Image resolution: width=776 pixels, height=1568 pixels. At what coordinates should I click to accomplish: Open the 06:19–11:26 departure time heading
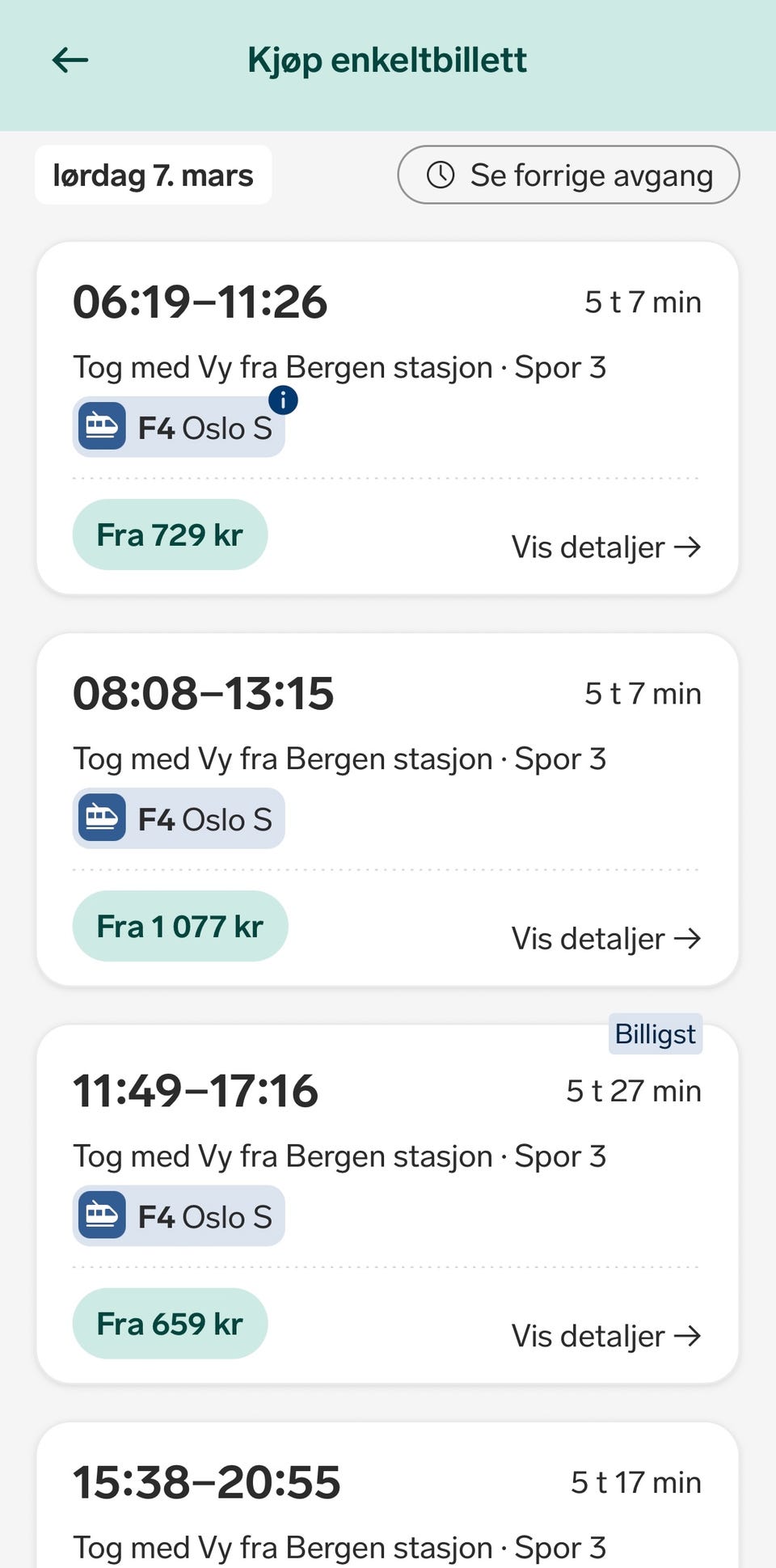pyautogui.click(x=200, y=302)
